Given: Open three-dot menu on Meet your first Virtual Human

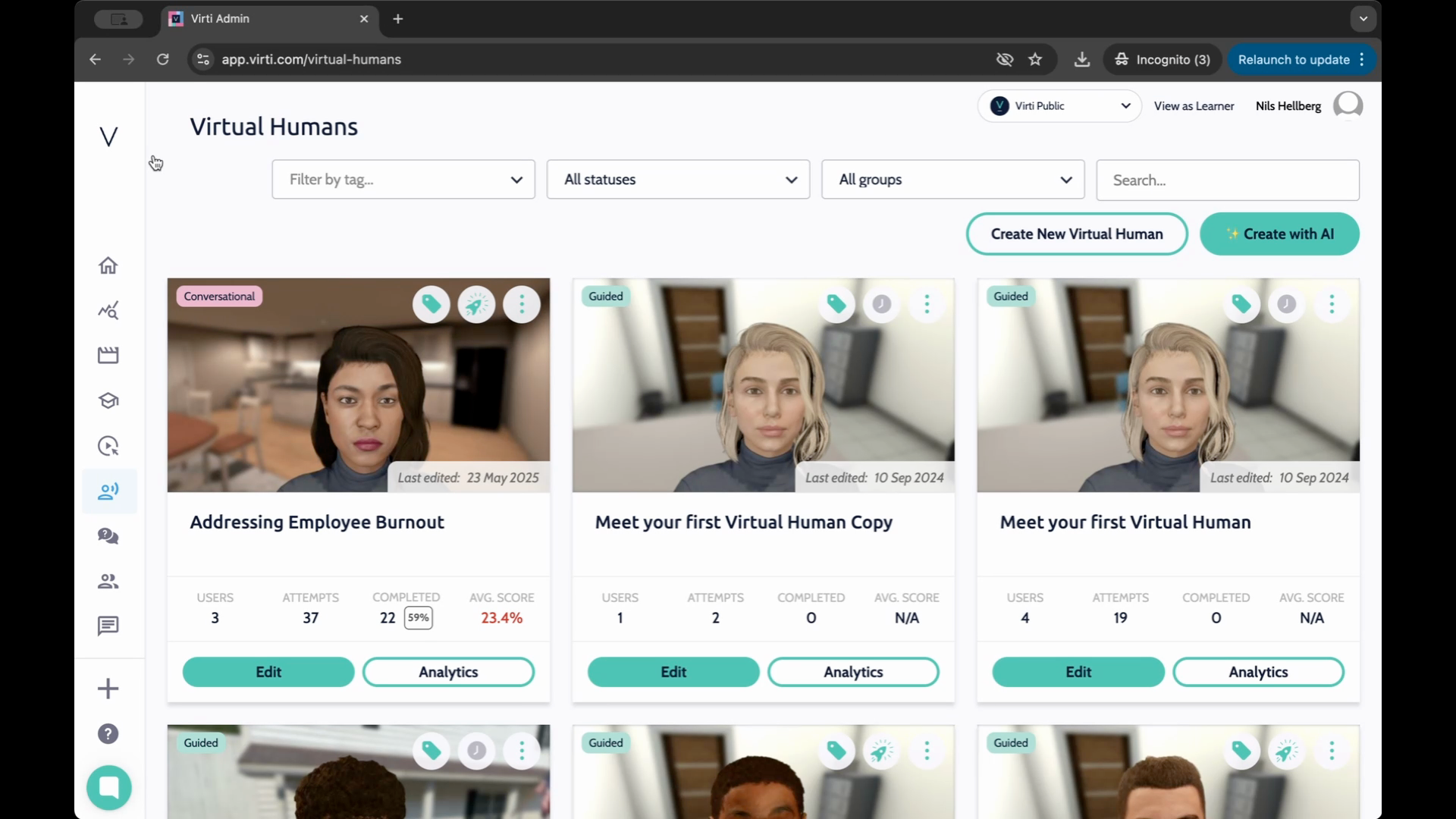Looking at the screenshot, I should (1332, 305).
